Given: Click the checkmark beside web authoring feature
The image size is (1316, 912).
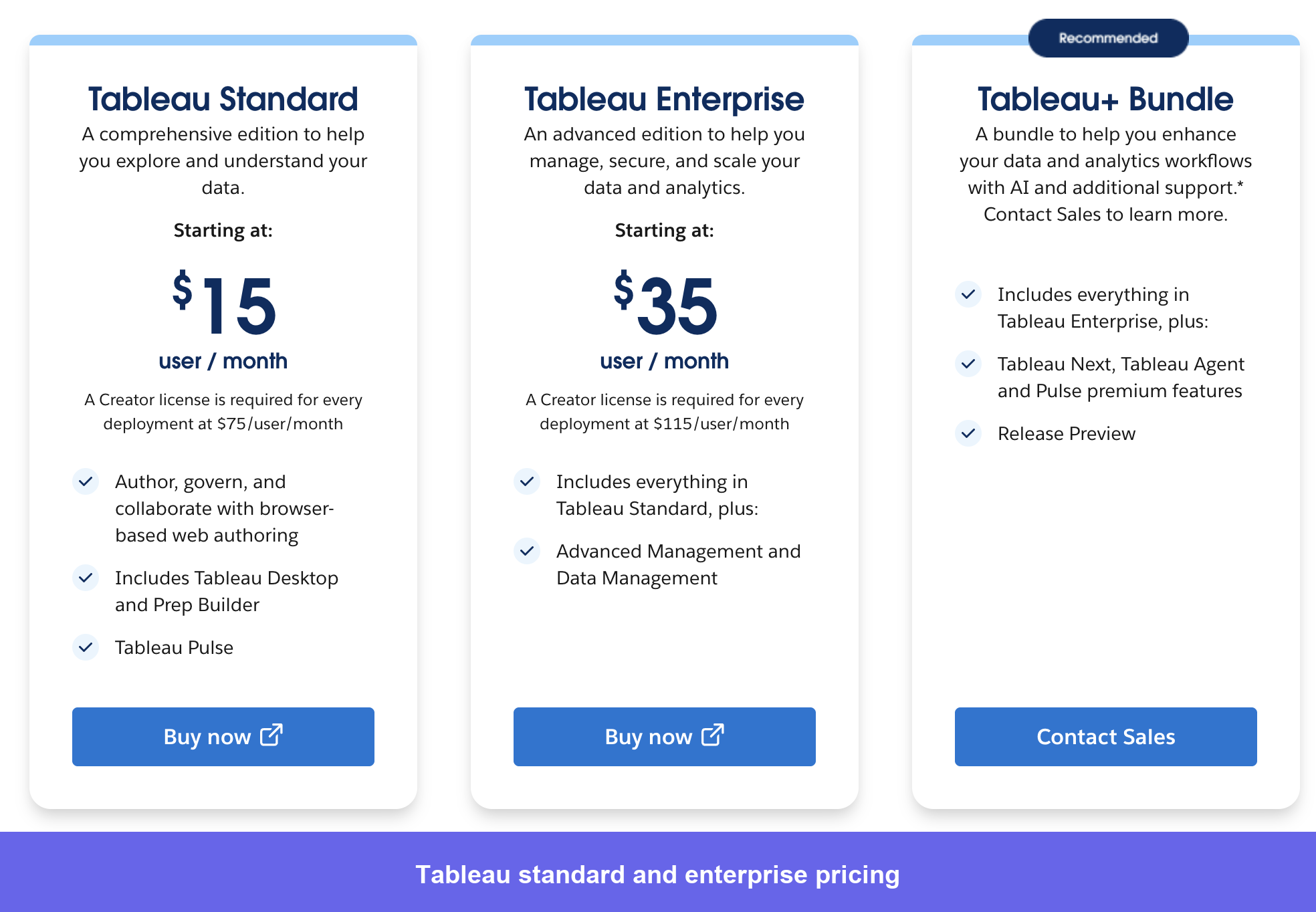Looking at the screenshot, I should (x=86, y=481).
